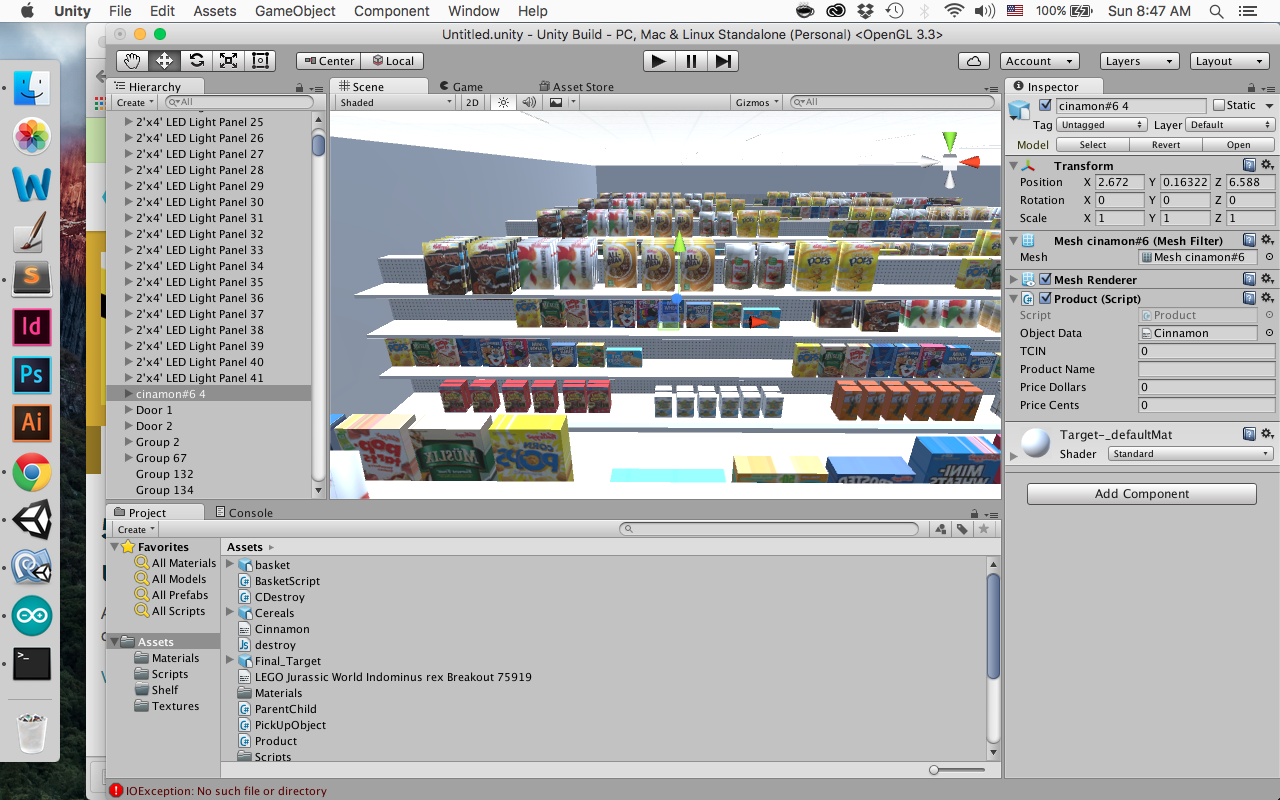Open the Shader Standard dropdown

point(1190,453)
